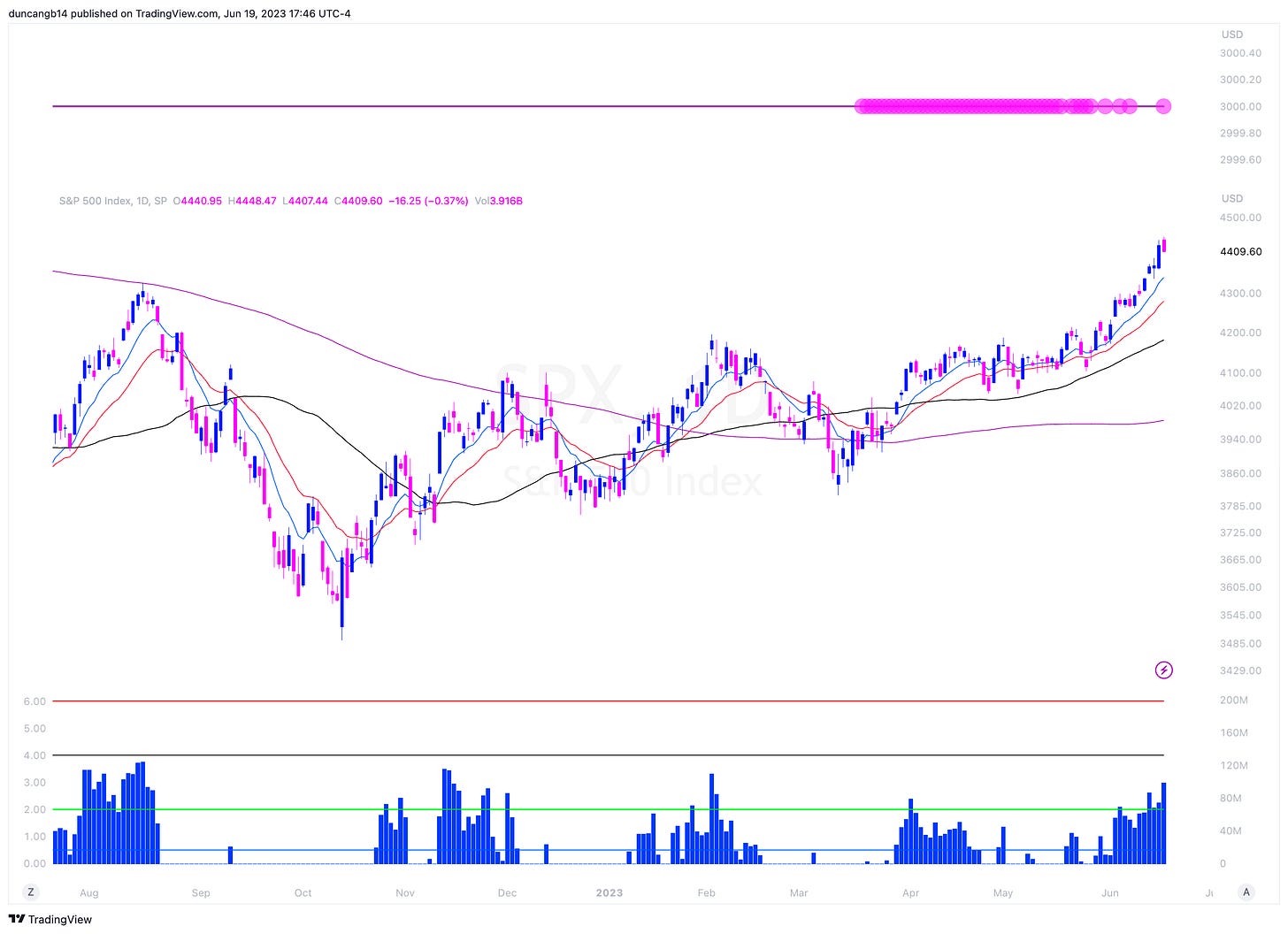Click the low value L4407.44
The image size is (1288, 934).
[x=305, y=201]
